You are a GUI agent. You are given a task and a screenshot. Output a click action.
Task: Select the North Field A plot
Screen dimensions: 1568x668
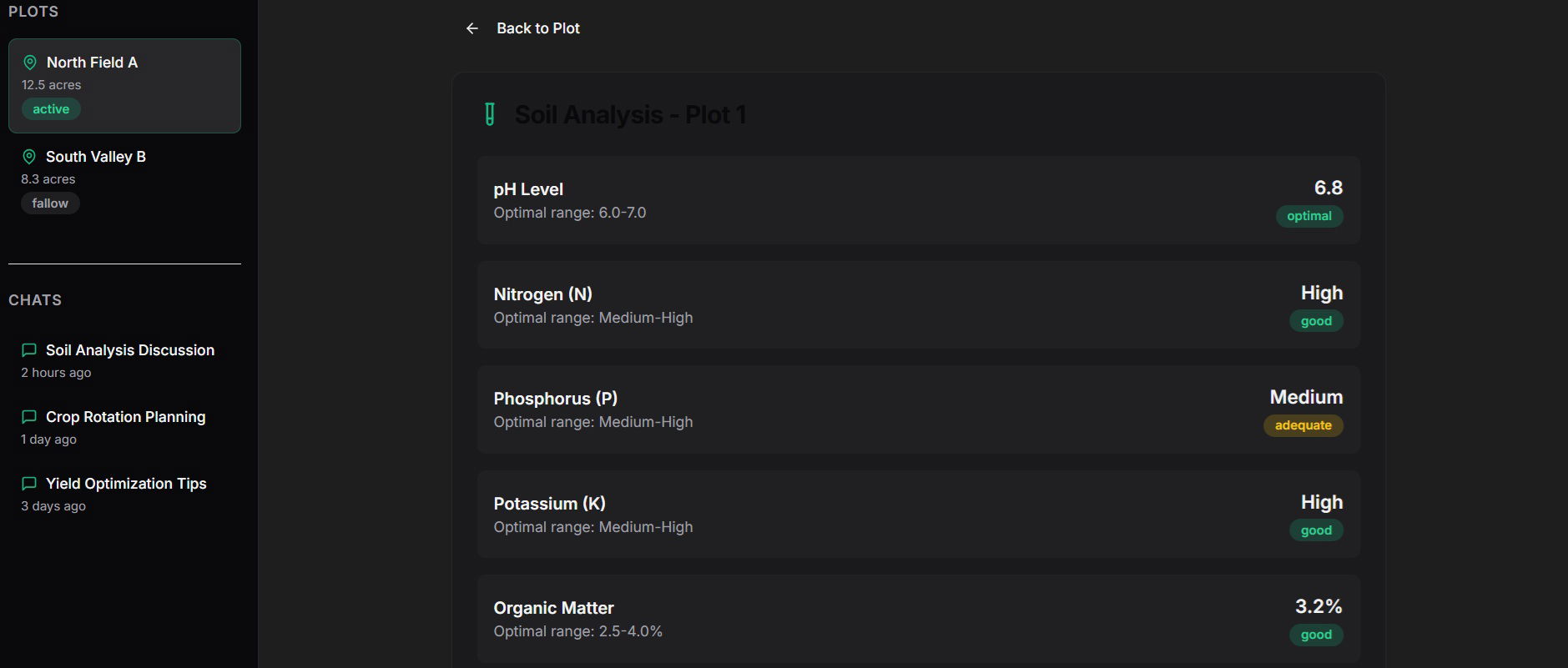click(x=124, y=86)
